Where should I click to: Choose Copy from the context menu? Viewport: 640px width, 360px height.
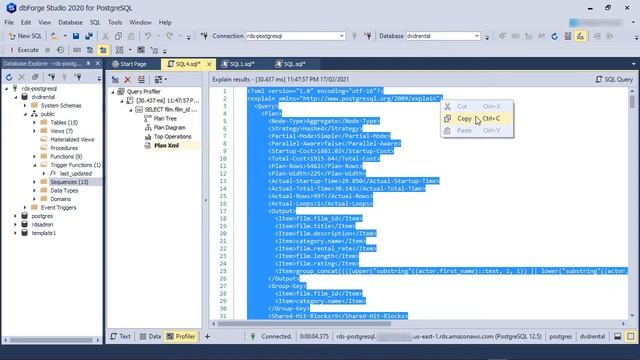[x=477, y=118]
